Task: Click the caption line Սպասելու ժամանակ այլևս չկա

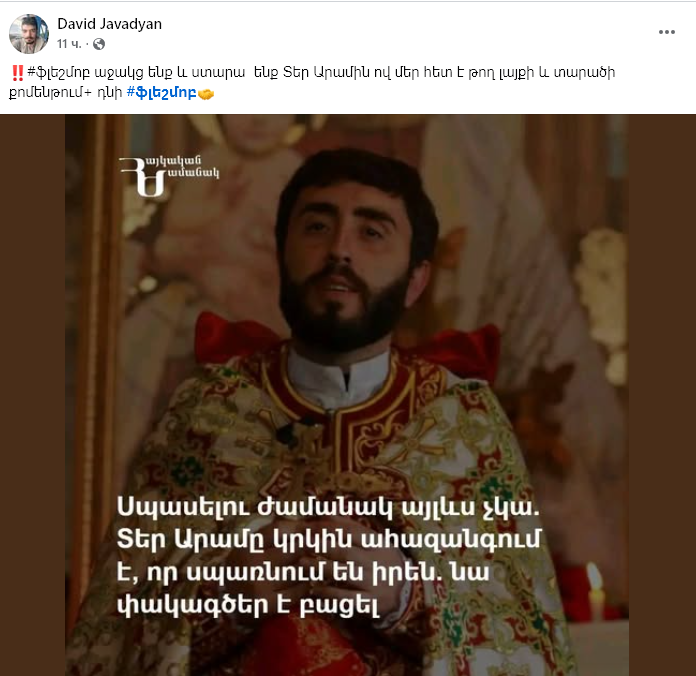Action: 328,507
